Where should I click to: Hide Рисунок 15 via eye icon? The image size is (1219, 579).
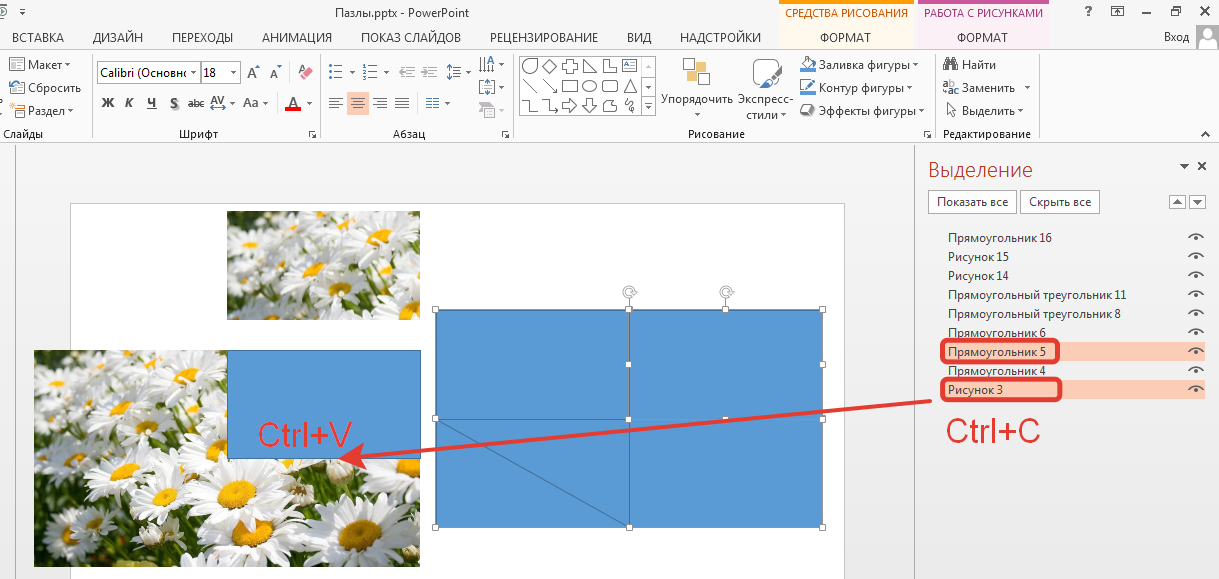pos(1195,257)
